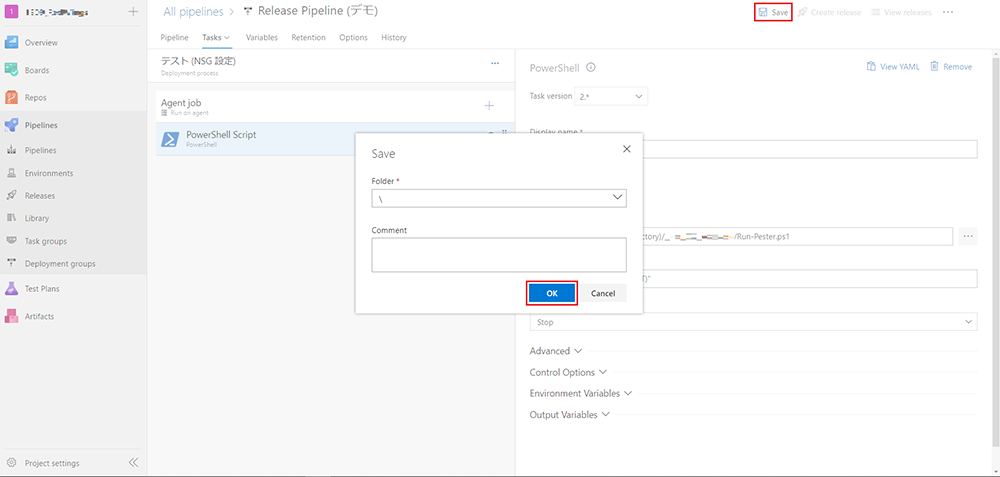Open the stage more options ellipsis

point(495,63)
